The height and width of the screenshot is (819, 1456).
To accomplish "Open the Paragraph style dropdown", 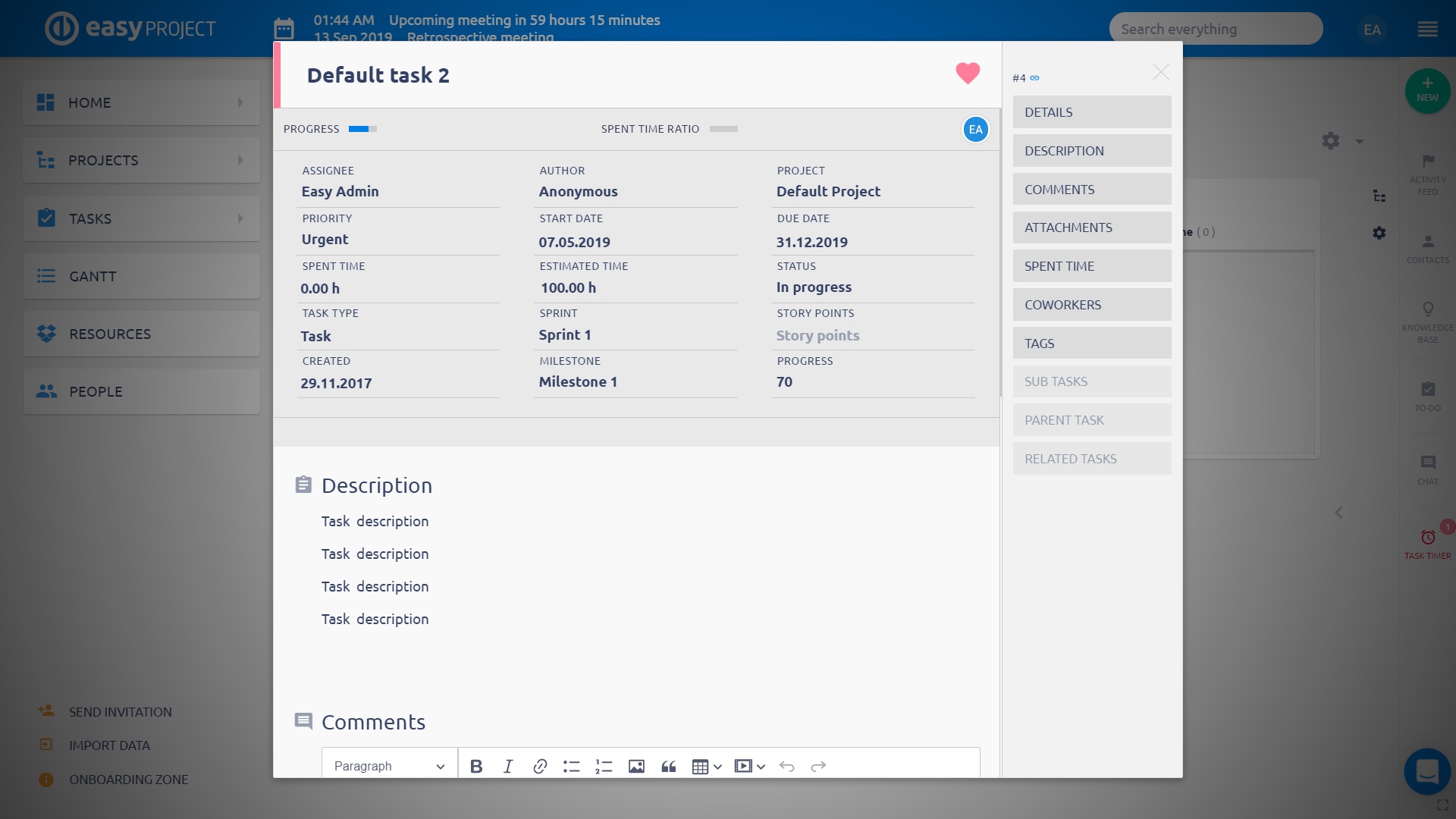I will [x=389, y=766].
